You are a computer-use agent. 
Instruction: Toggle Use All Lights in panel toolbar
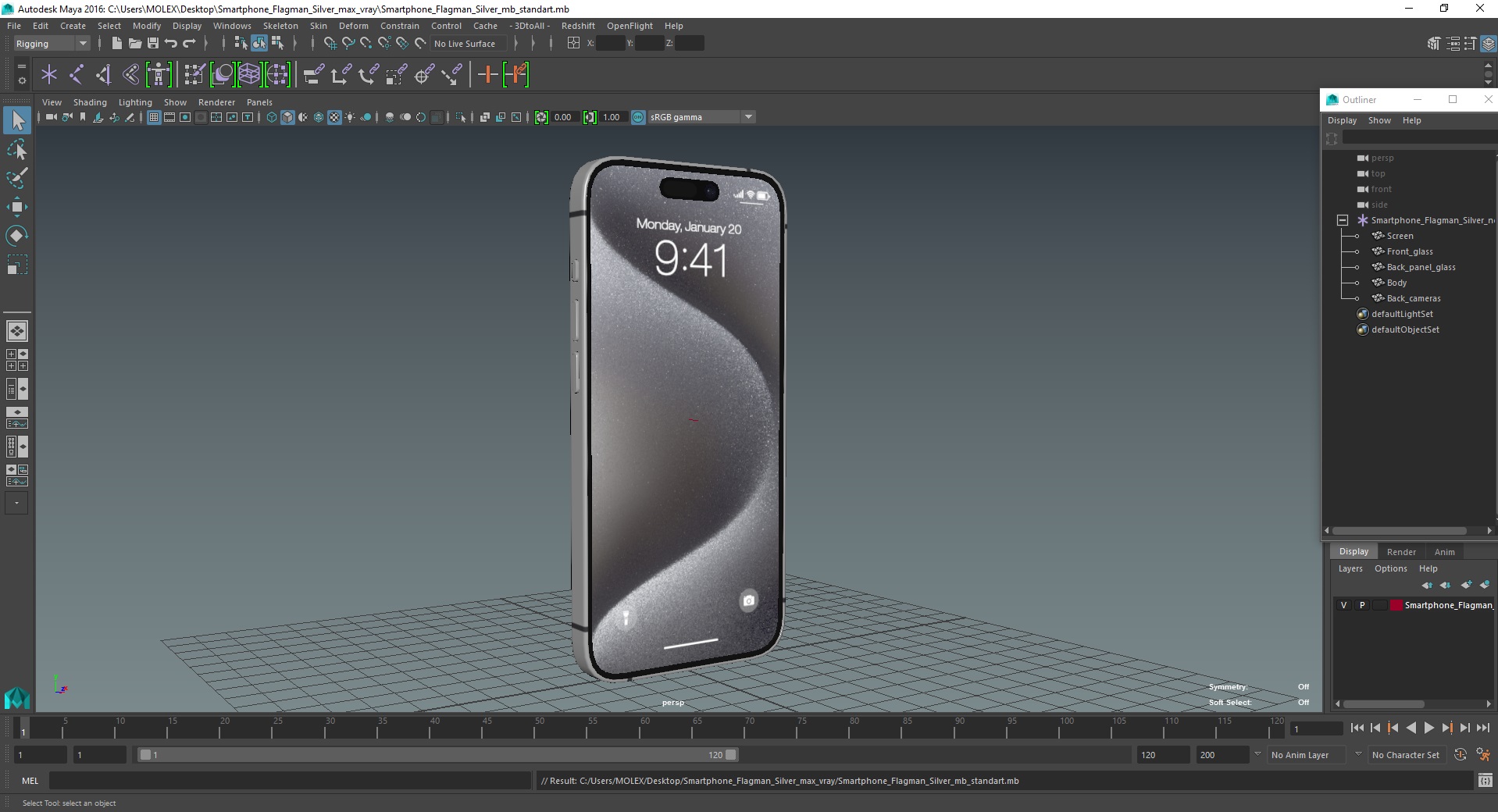click(x=350, y=117)
